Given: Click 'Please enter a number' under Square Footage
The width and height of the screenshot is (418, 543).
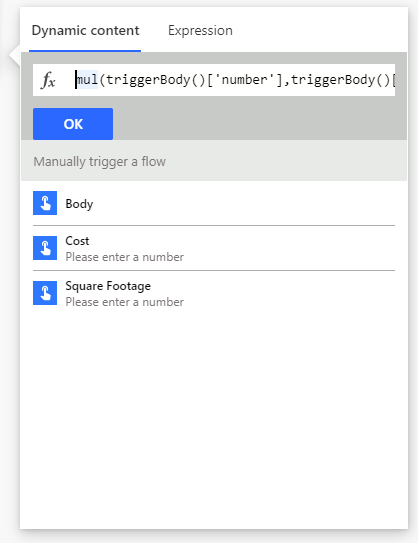Looking at the screenshot, I should click(x=125, y=302).
